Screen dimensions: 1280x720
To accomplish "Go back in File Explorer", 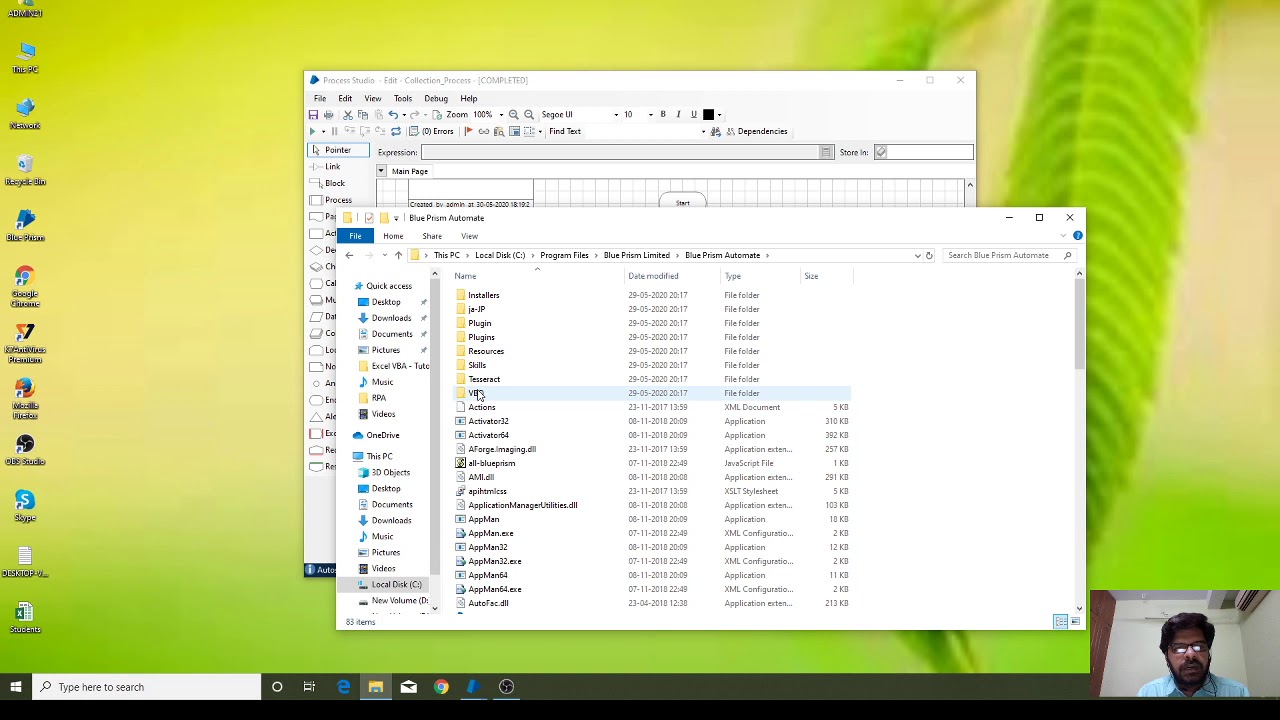I will [x=349, y=255].
